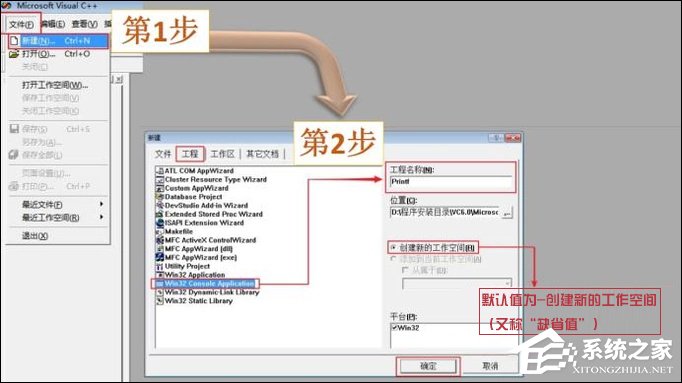
Task: Close the 新建 dialog
Action: point(513,138)
